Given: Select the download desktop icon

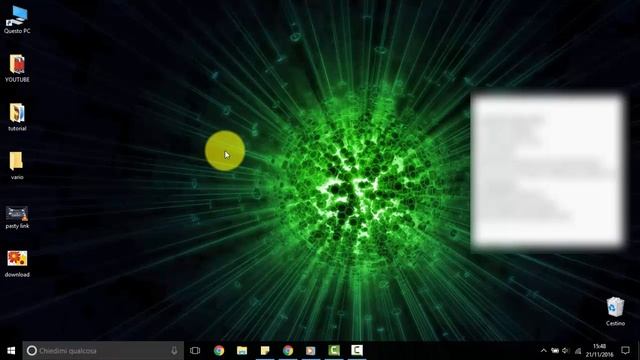Looking at the screenshot, I should tap(17, 264).
